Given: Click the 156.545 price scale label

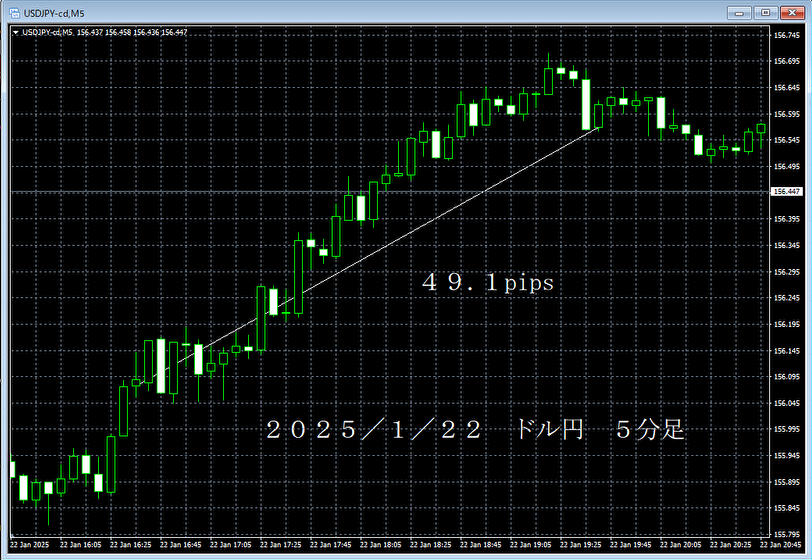Looking at the screenshot, I should coord(787,140).
